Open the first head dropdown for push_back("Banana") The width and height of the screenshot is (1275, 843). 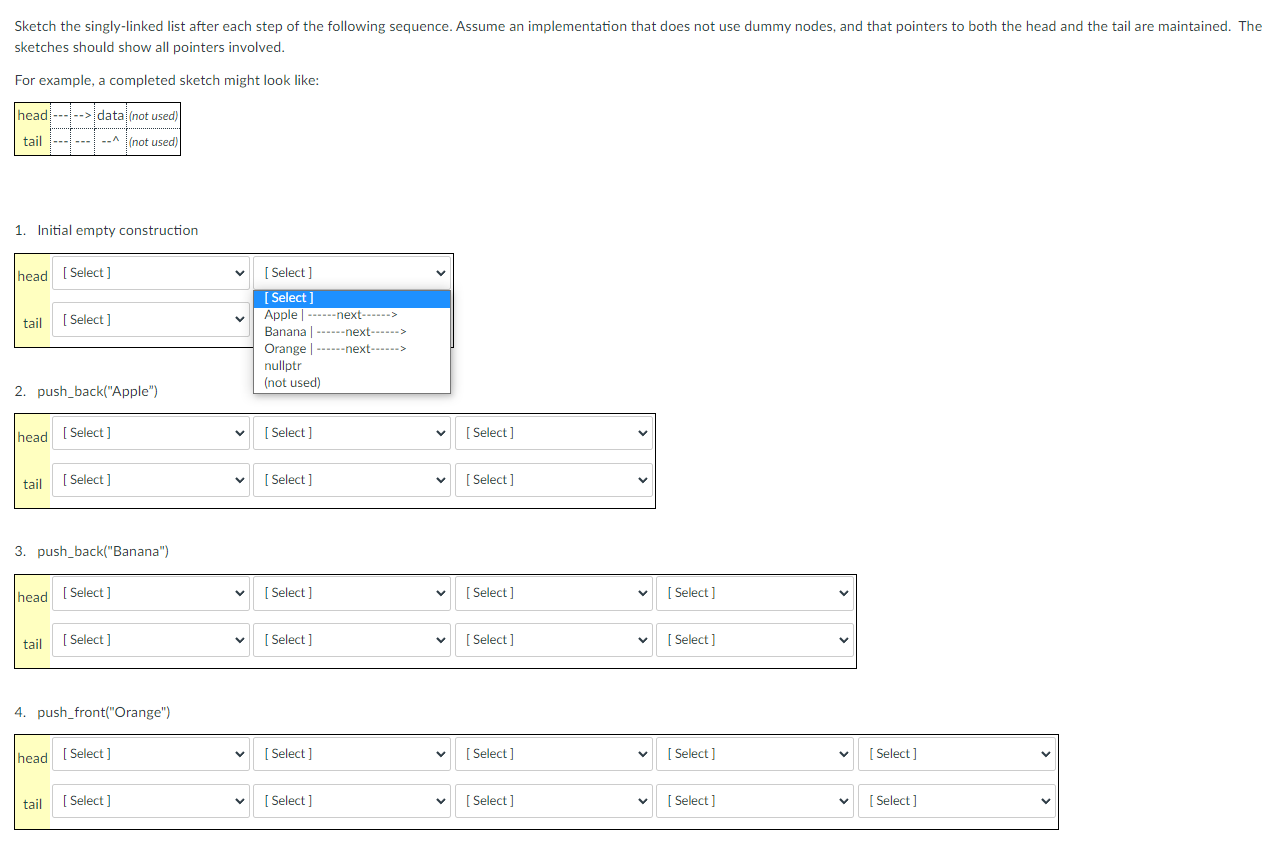(x=150, y=592)
